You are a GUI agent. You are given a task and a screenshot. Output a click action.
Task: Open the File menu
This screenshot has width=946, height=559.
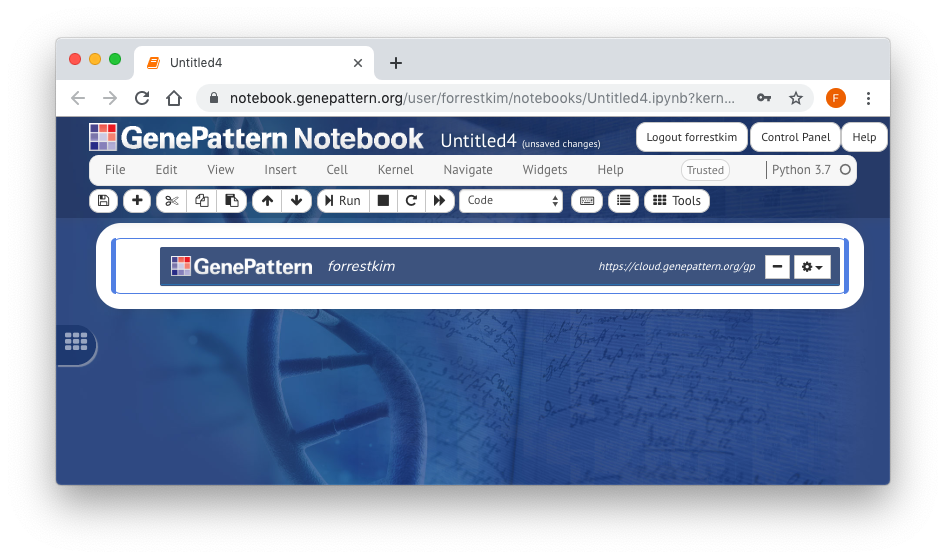click(115, 170)
